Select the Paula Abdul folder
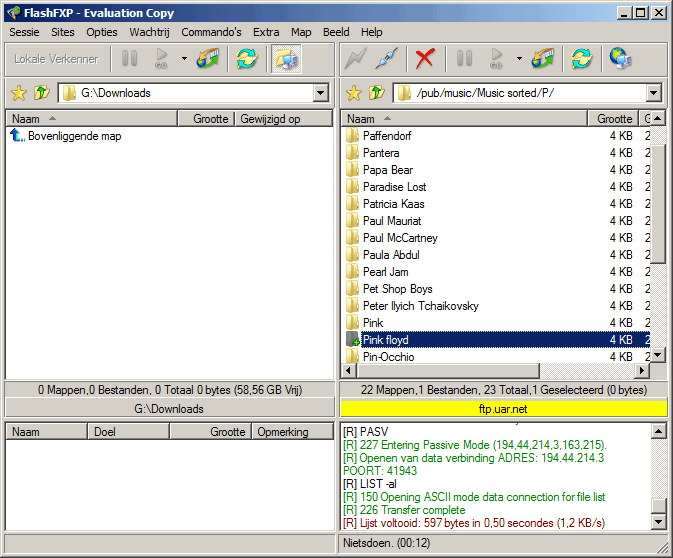The image size is (673, 558). (391, 255)
